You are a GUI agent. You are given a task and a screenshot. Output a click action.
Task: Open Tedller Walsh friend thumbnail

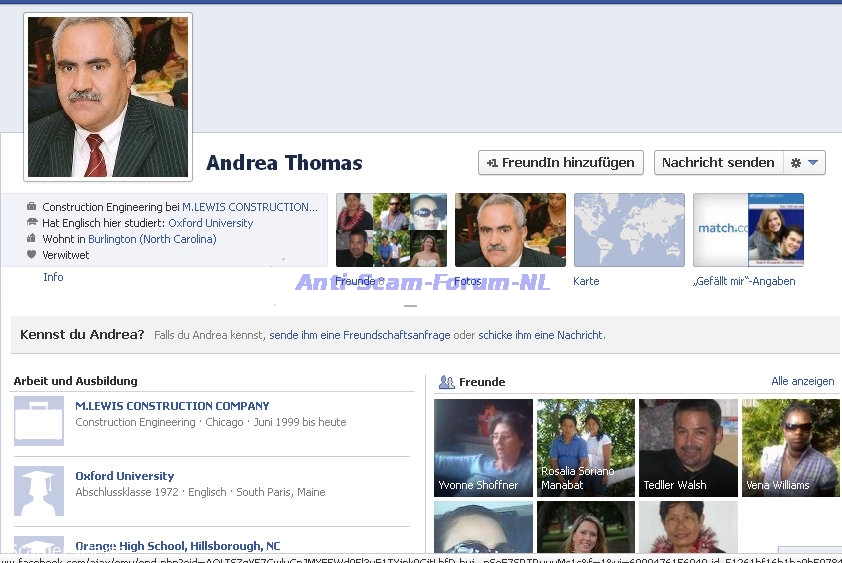click(x=688, y=447)
